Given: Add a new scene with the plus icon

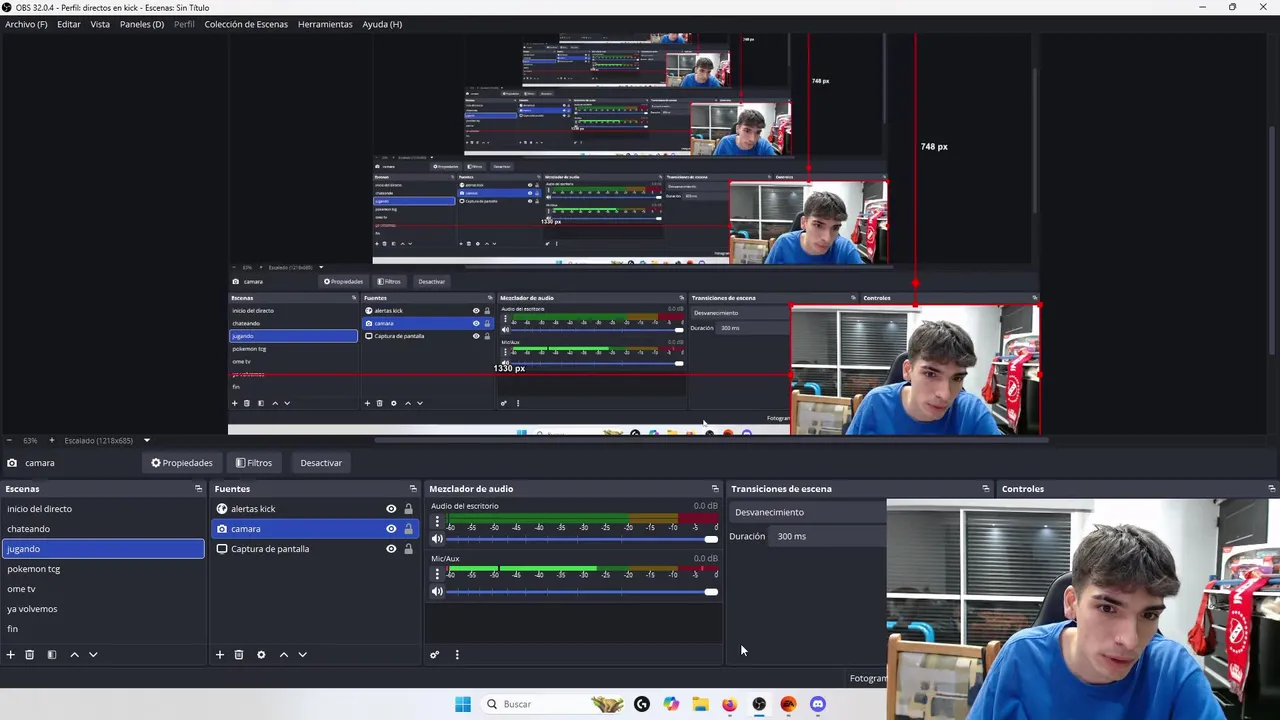Looking at the screenshot, I should (x=11, y=655).
